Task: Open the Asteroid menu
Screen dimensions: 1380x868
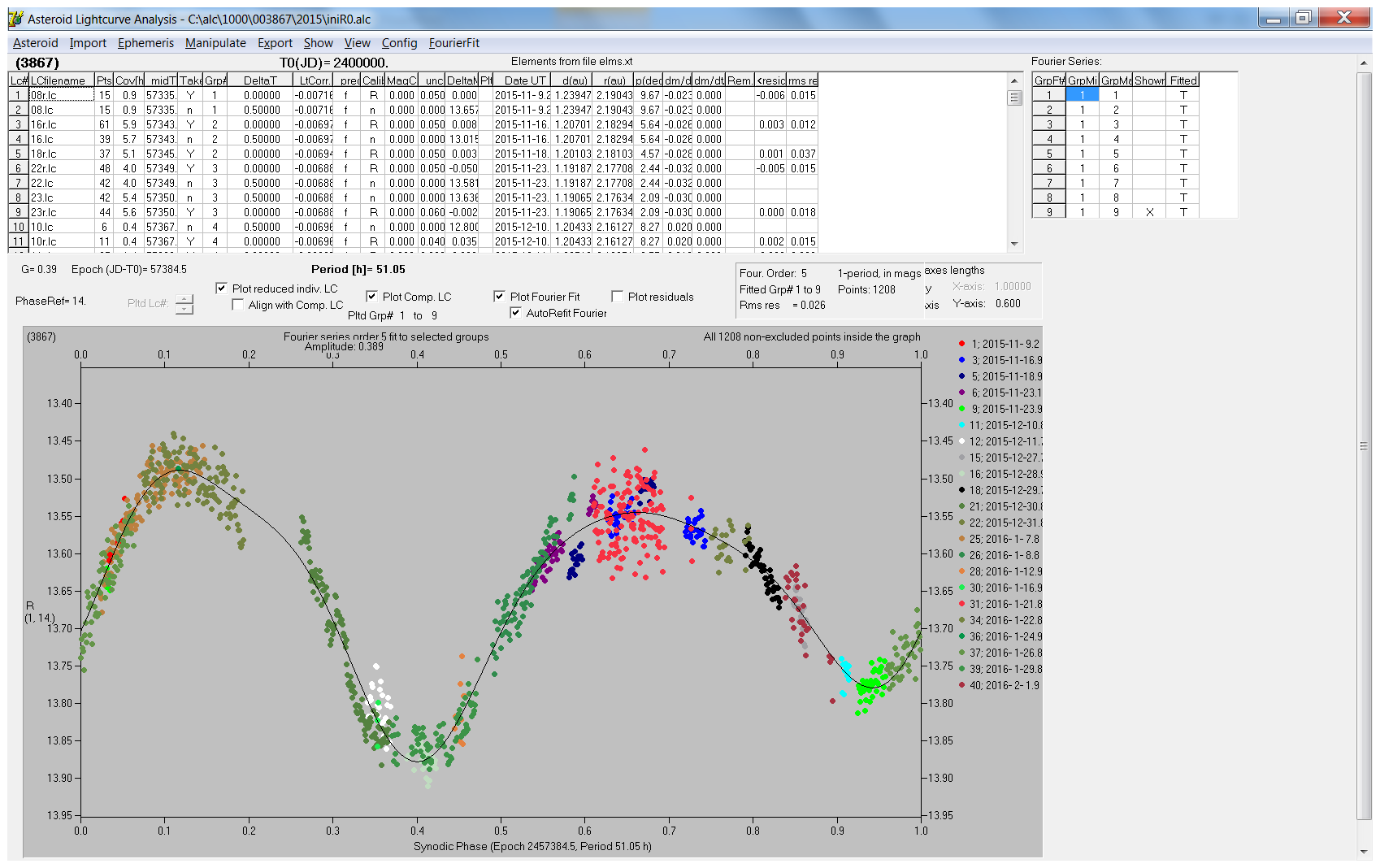Action: coord(35,43)
